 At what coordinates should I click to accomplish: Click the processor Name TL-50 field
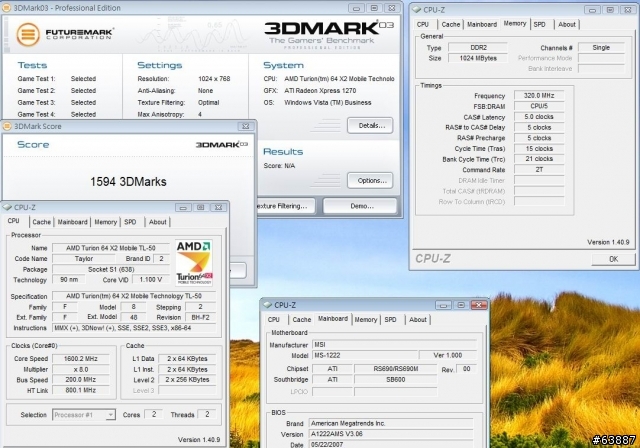click(x=111, y=248)
